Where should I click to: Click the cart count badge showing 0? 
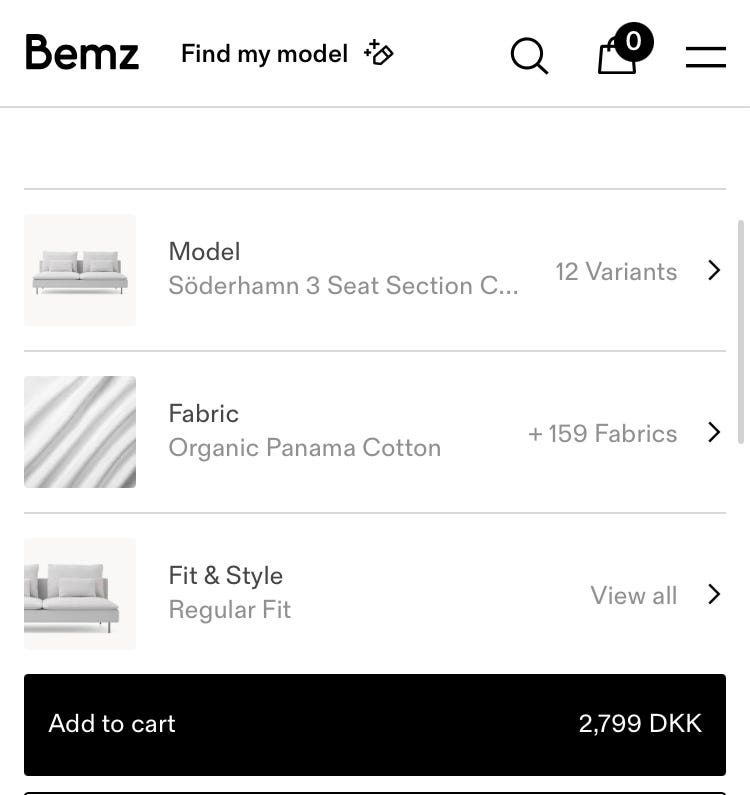coord(633,42)
